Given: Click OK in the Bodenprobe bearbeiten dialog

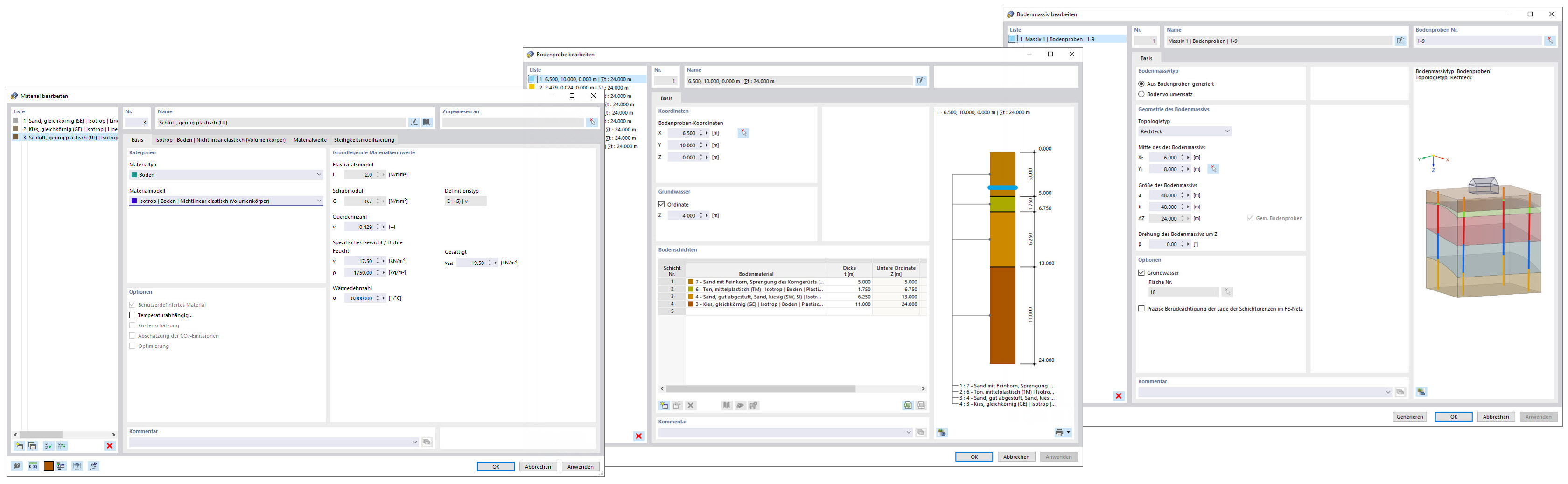Looking at the screenshot, I should click(x=974, y=456).
